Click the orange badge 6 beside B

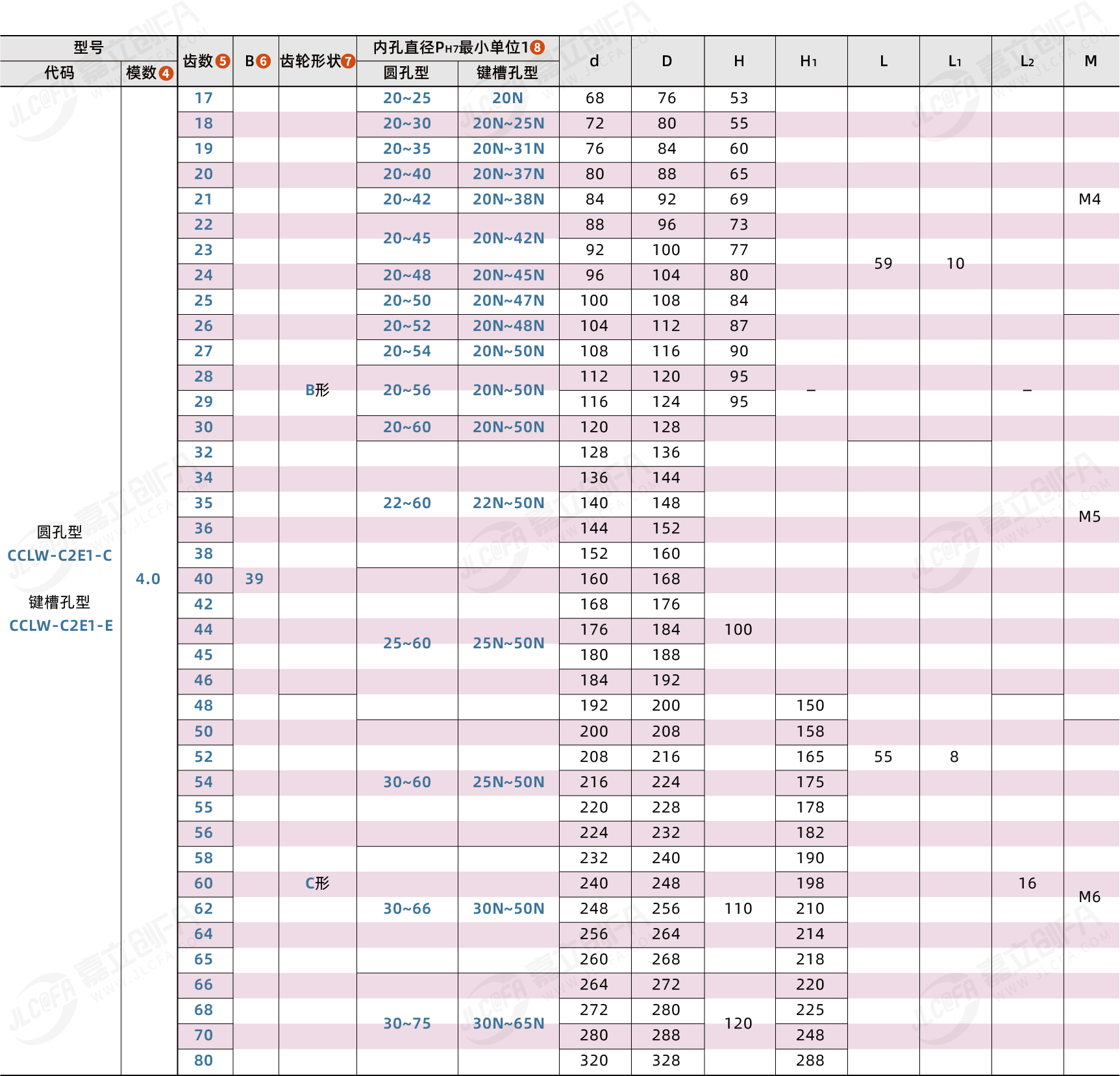[x=264, y=61]
